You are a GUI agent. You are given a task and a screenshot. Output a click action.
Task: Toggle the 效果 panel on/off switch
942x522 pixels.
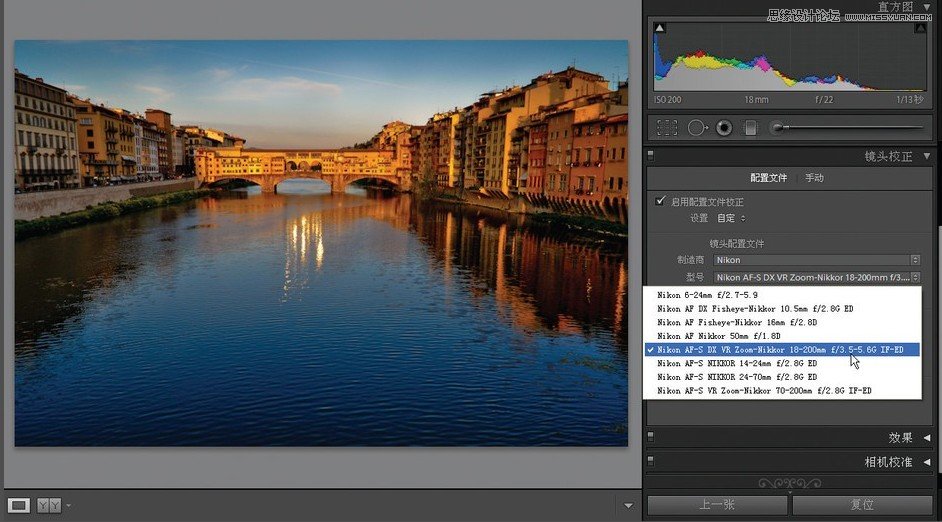click(651, 437)
